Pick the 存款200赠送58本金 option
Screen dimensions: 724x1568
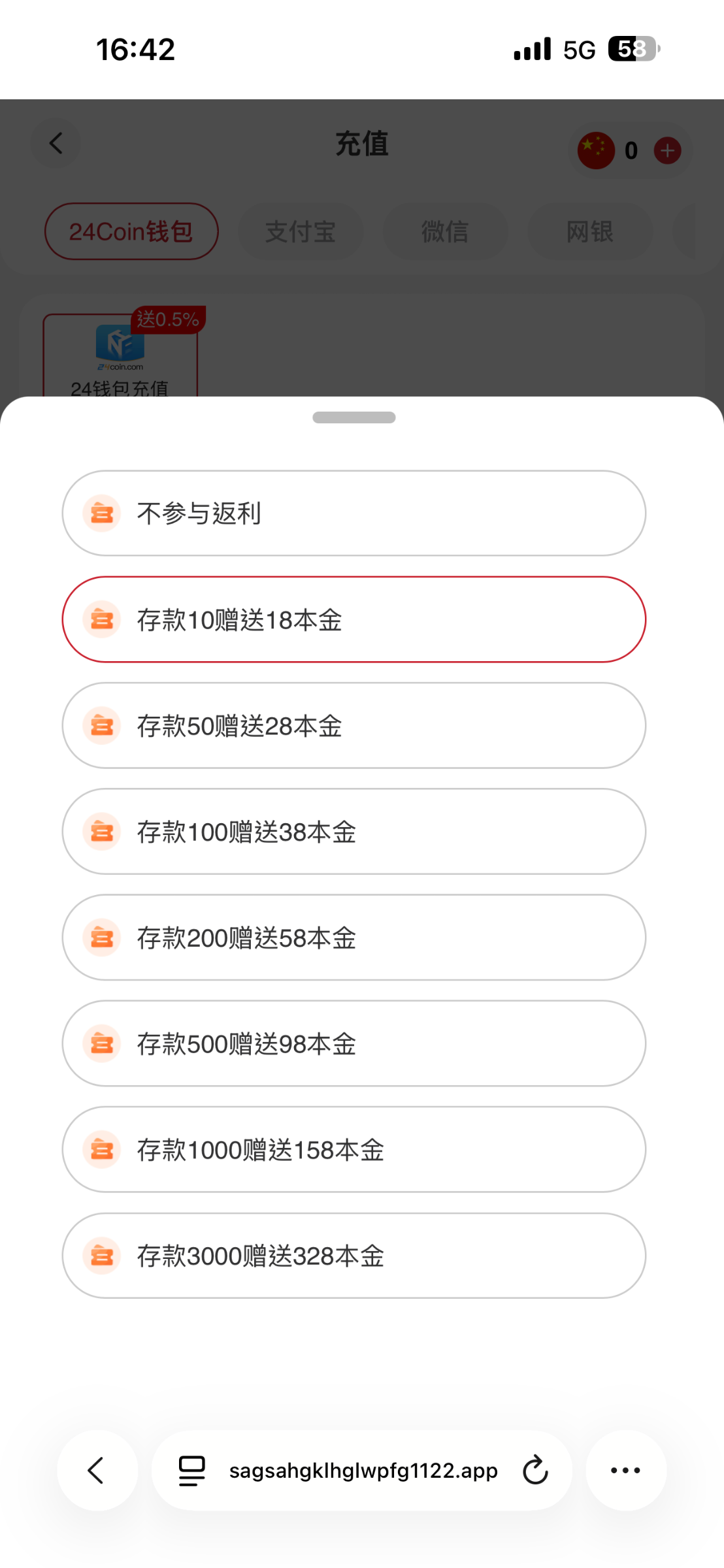pyautogui.click(x=354, y=938)
